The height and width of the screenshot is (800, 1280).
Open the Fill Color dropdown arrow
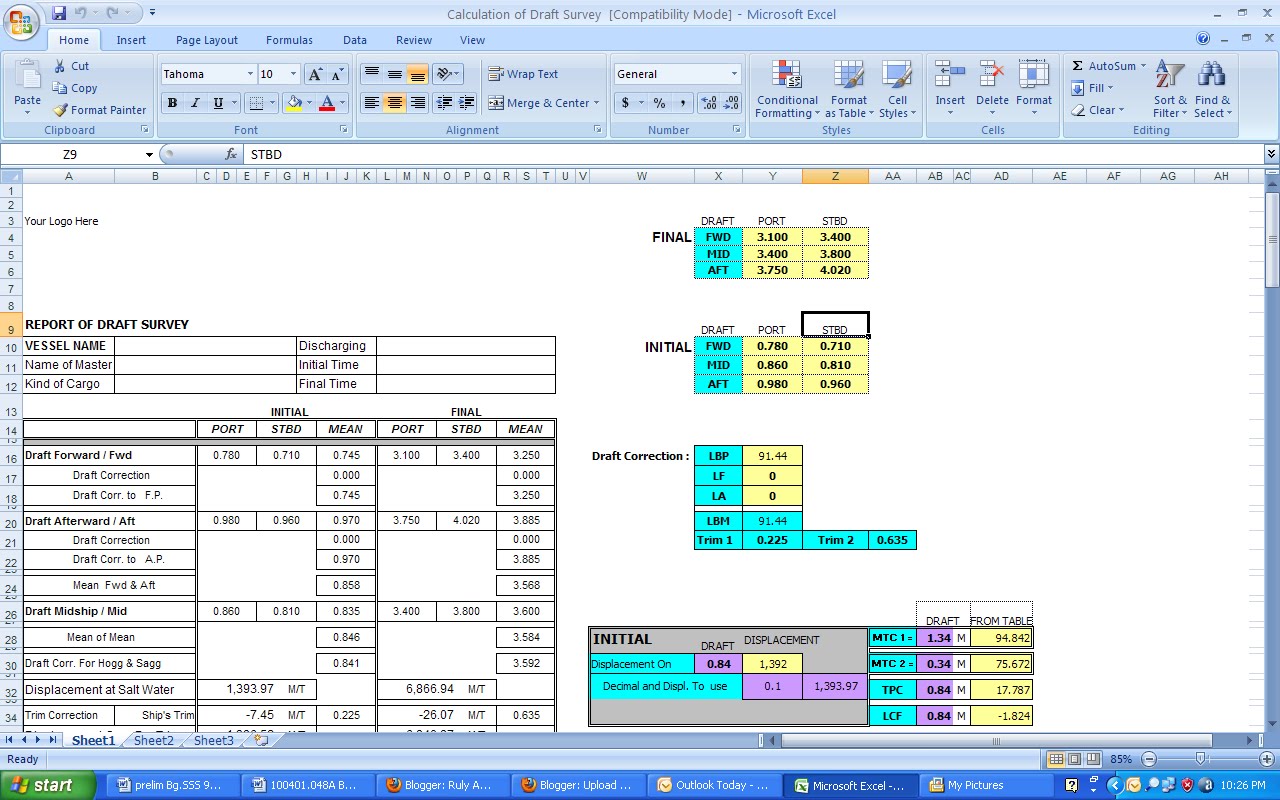pyautogui.click(x=311, y=103)
